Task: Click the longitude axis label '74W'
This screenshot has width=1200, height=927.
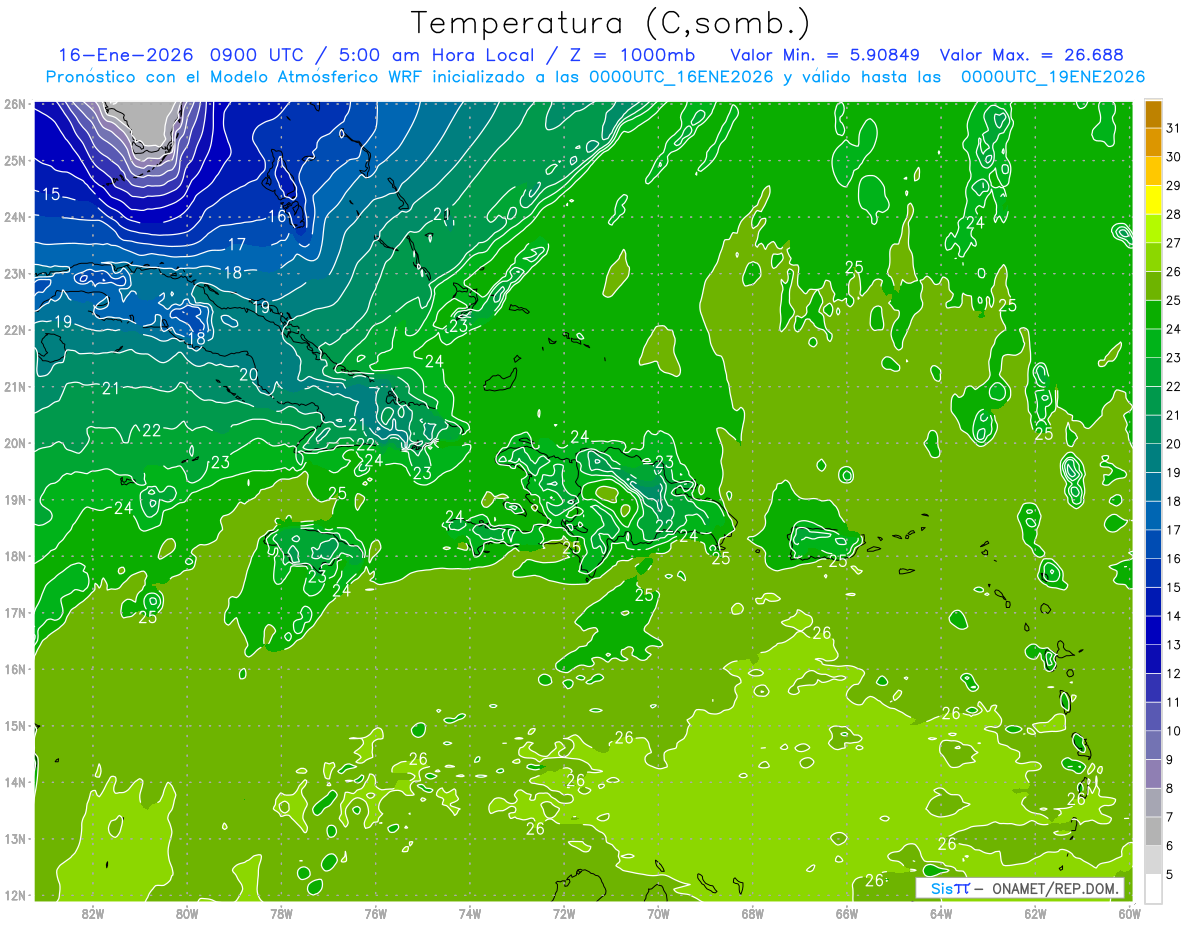Action: click(x=469, y=913)
